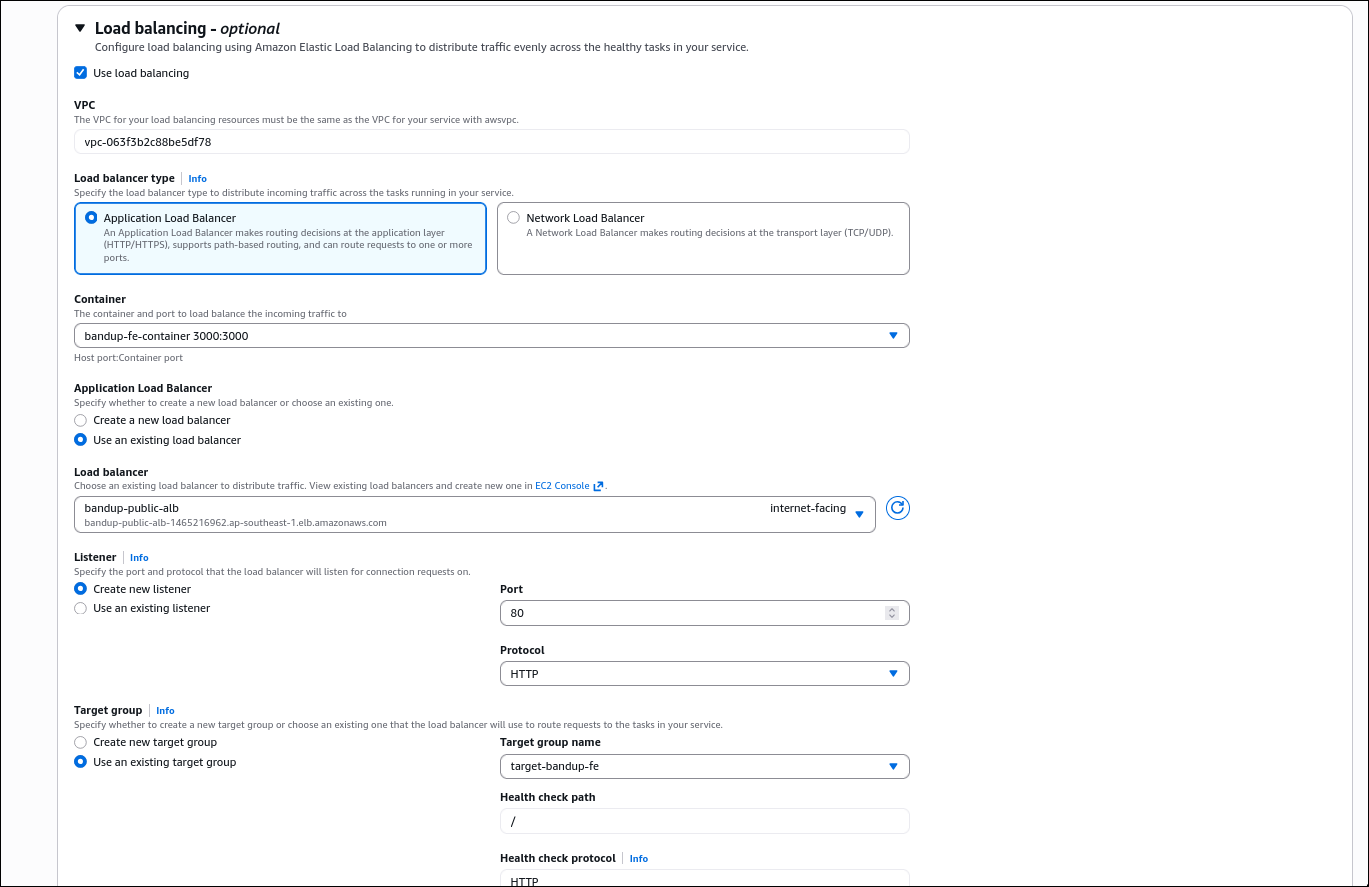The image size is (1369, 887).
Task: Click Info next to Health check protocol
Action: 638,858
